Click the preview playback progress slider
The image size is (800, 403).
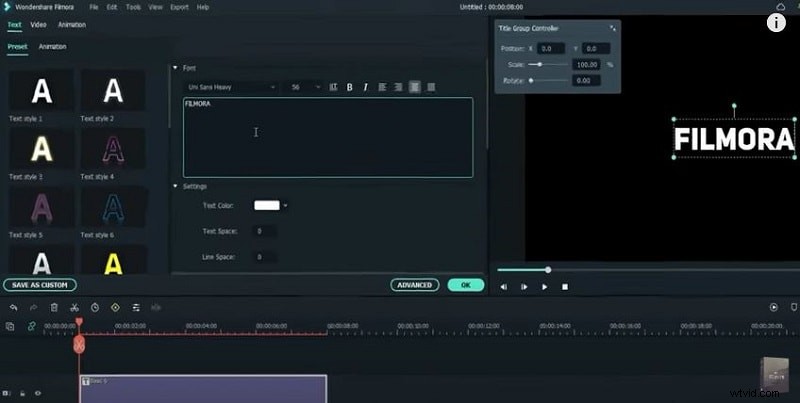[x=648, y=270]
